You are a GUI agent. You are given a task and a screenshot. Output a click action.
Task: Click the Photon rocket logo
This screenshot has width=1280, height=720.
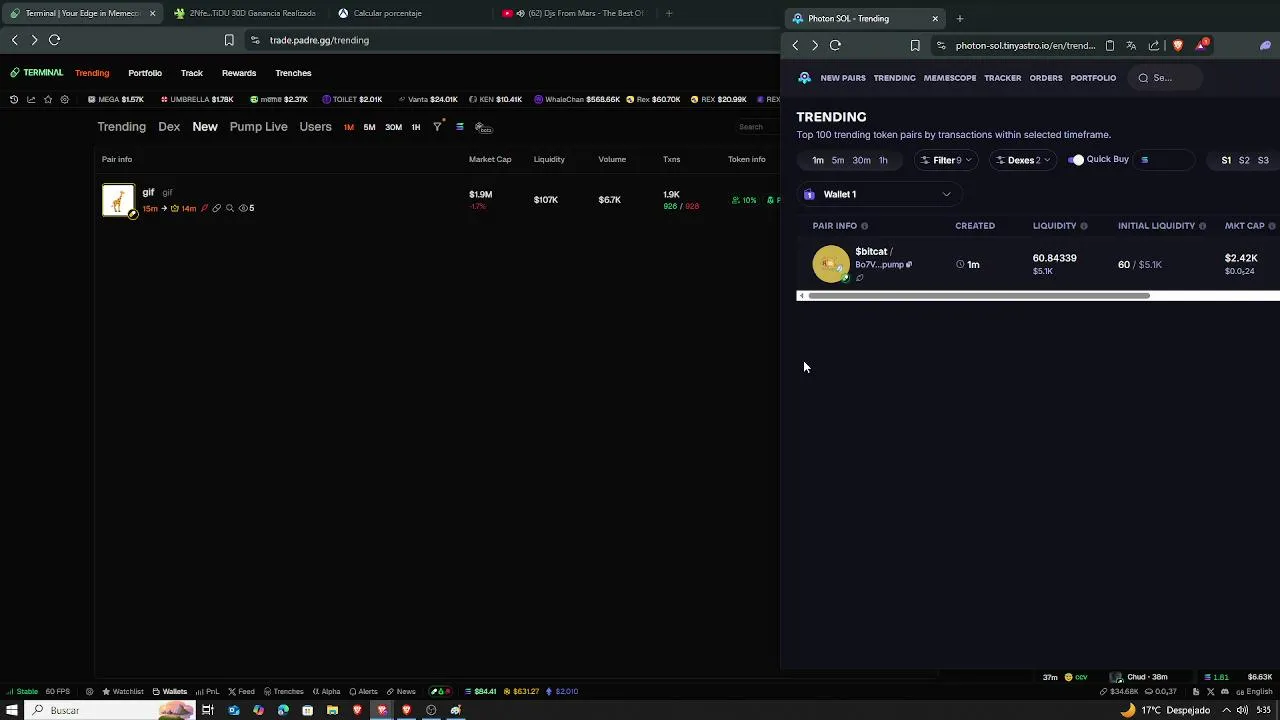pos(805,77)
